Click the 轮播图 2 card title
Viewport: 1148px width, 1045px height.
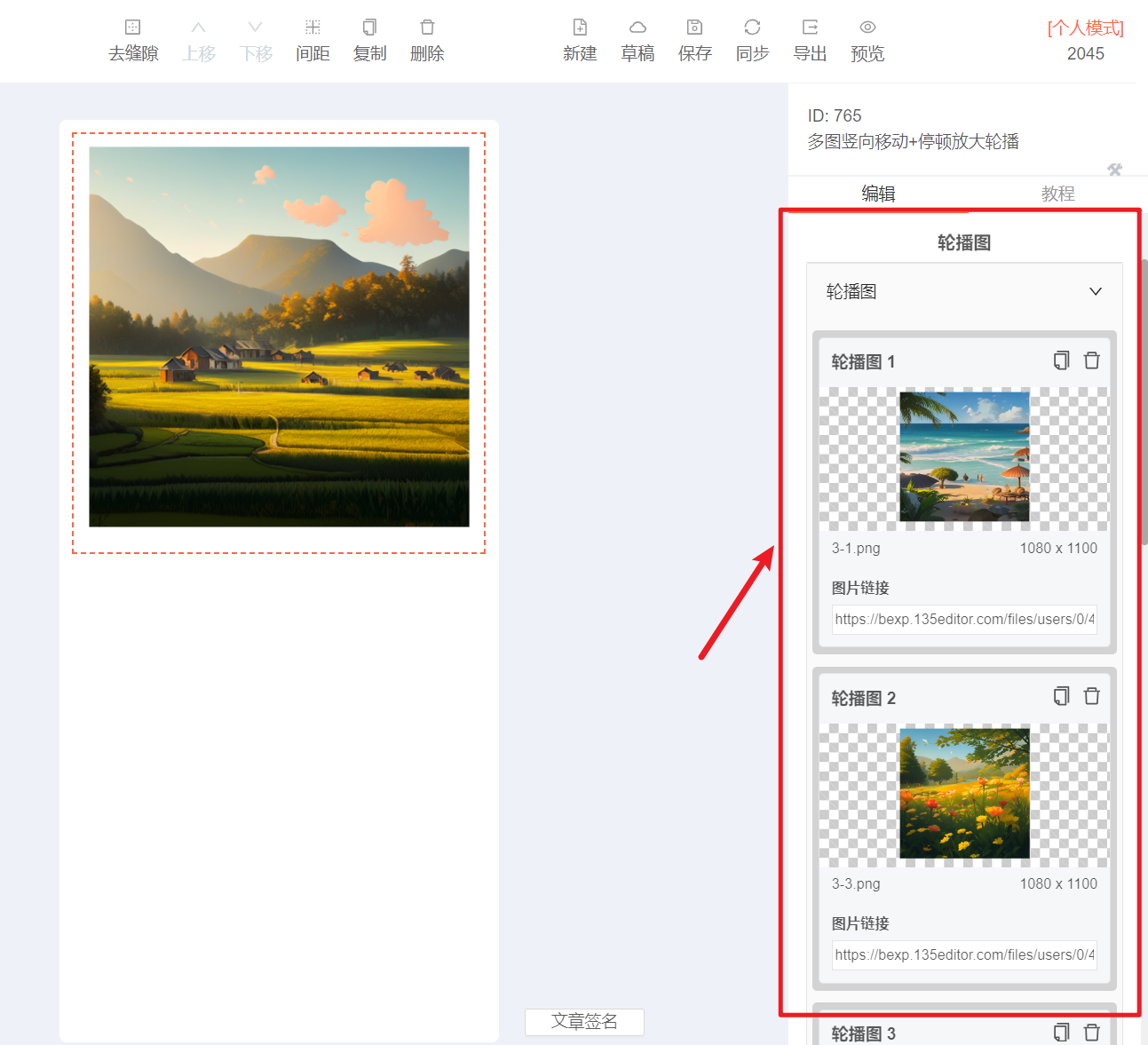pos(863,699)
